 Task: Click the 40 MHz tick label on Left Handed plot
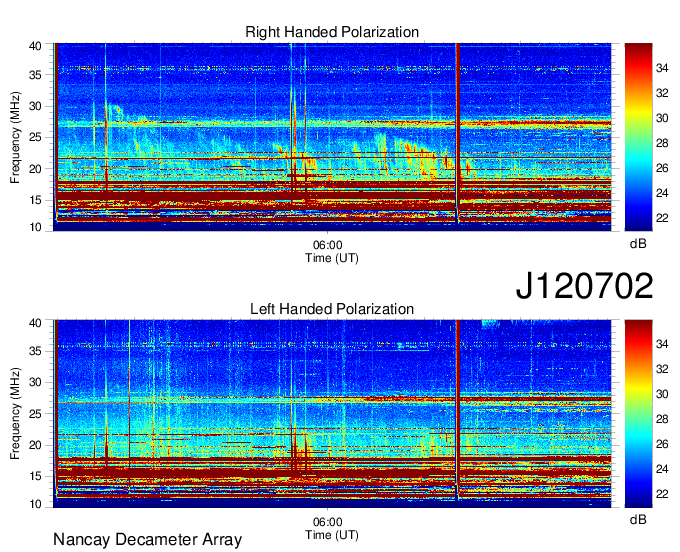tap(35, 323)
